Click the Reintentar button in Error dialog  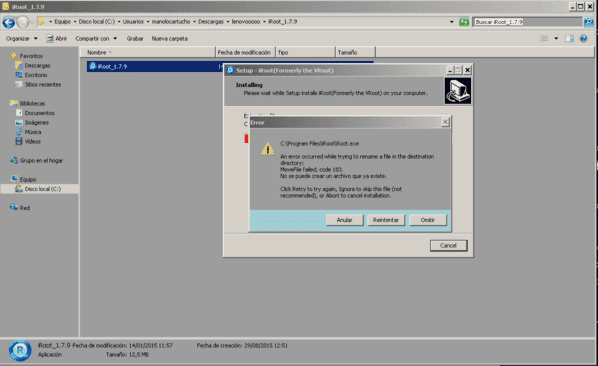click(x=386, y=220)
